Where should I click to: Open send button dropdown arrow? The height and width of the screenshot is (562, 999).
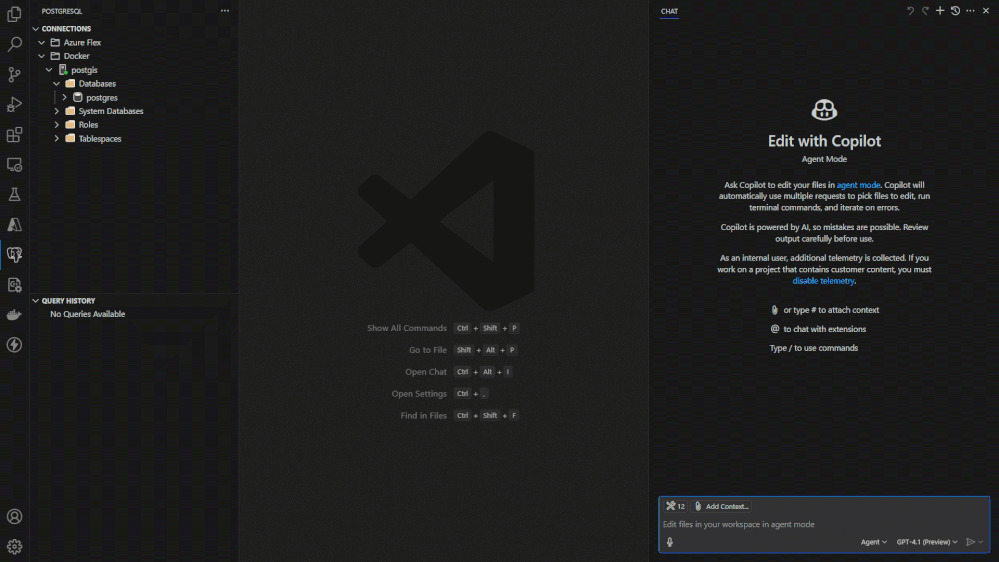(981, 542)
